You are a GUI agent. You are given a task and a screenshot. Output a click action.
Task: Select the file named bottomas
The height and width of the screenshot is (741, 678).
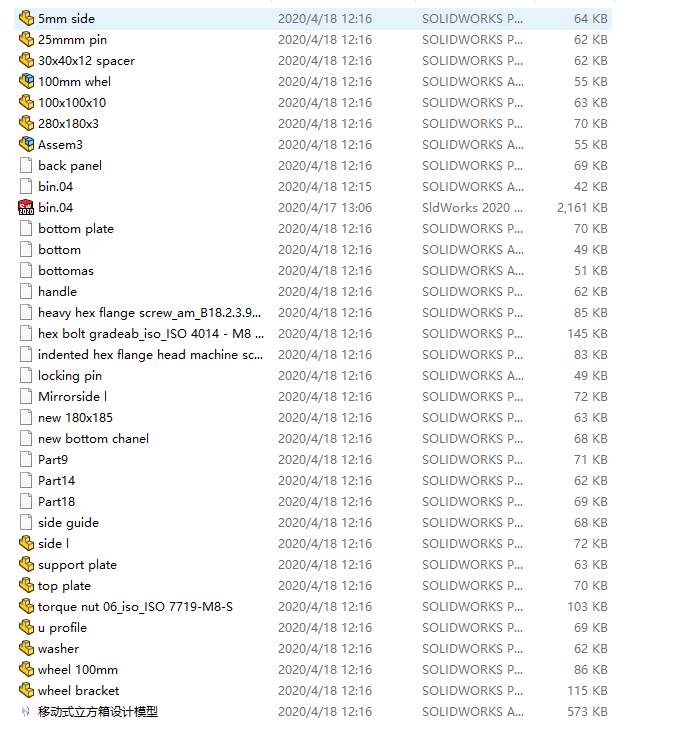coord(66,271)
